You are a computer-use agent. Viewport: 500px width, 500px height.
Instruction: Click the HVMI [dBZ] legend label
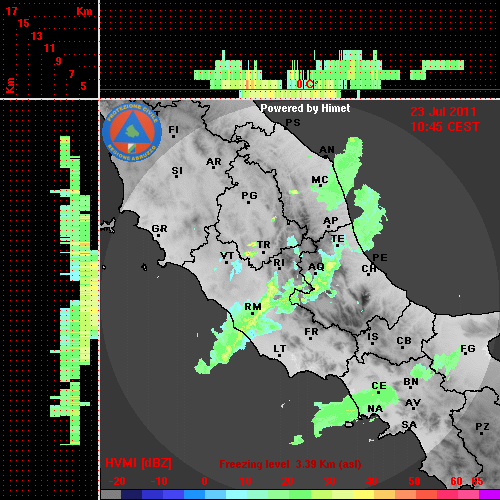(x=138, y=463)
